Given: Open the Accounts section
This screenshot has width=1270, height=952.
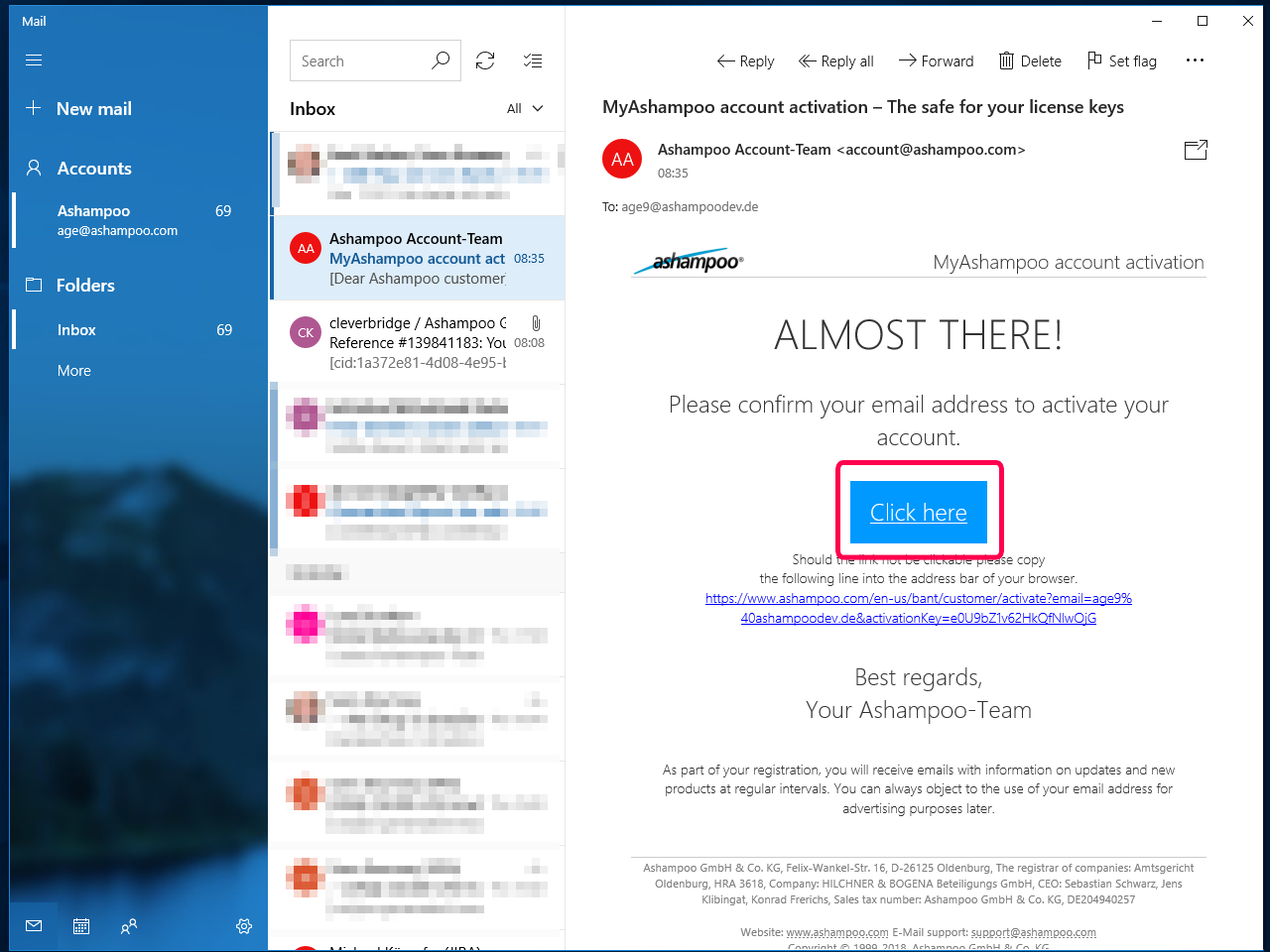Looking at the screenshot, I should tap(79, 169).
